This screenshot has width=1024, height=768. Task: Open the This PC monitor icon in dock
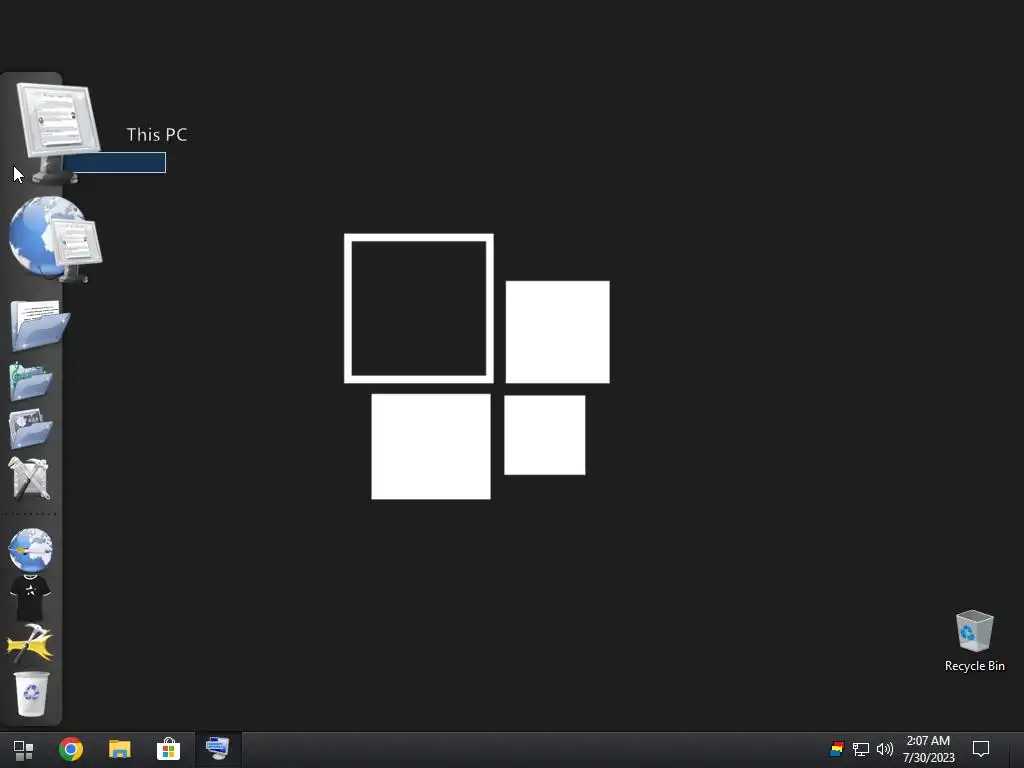[57, 133]
